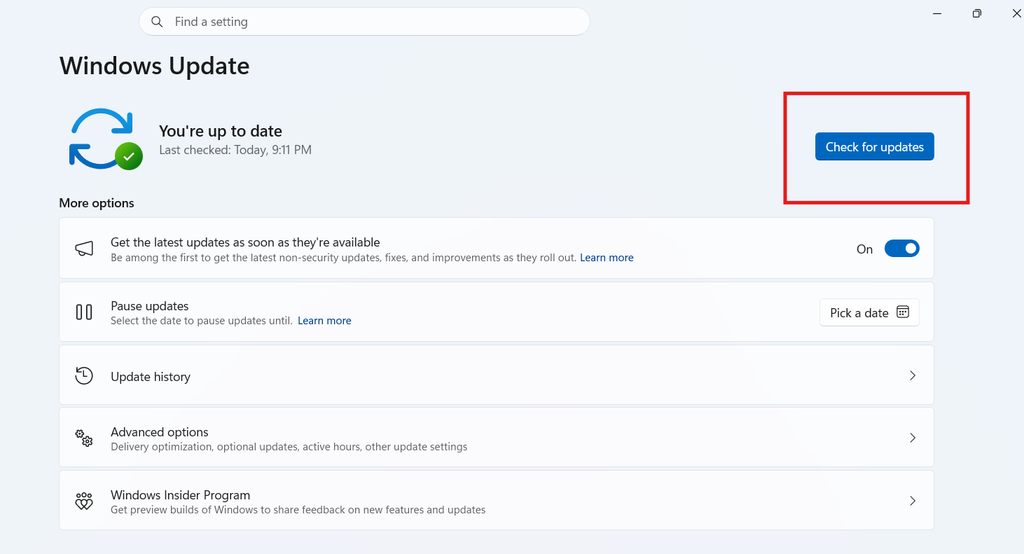Click the gears icon beside Advanced options
The image size is (1024, 554).
coord(84,438)
